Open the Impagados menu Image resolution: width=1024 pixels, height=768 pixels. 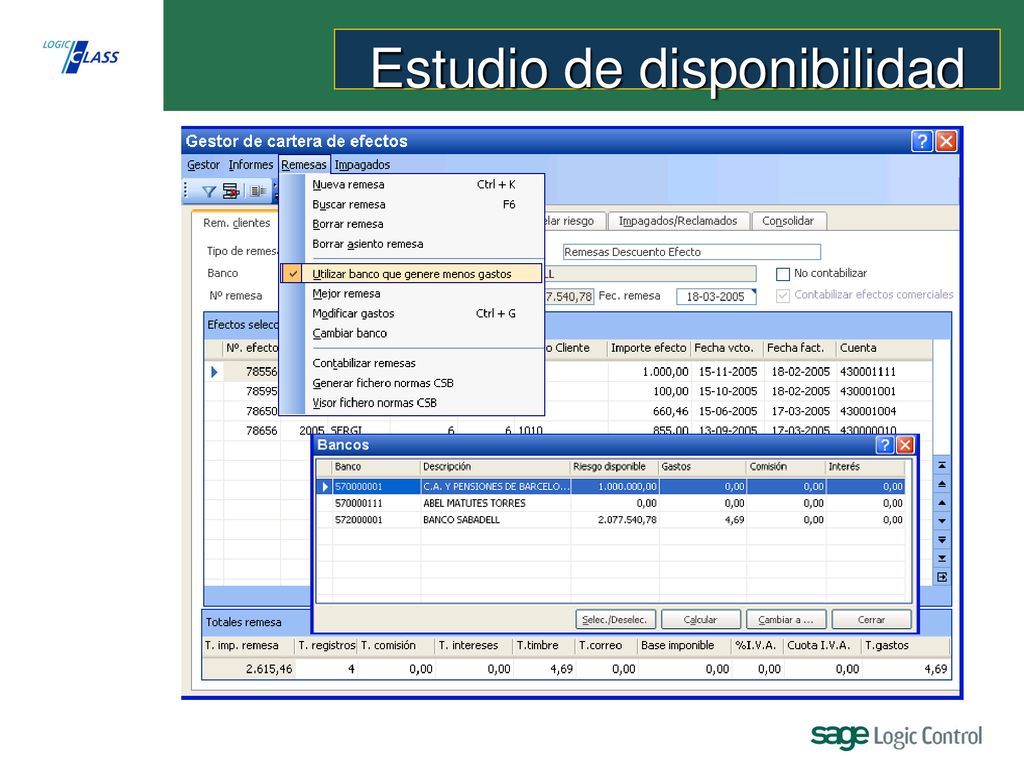click(x=362, y=165)
